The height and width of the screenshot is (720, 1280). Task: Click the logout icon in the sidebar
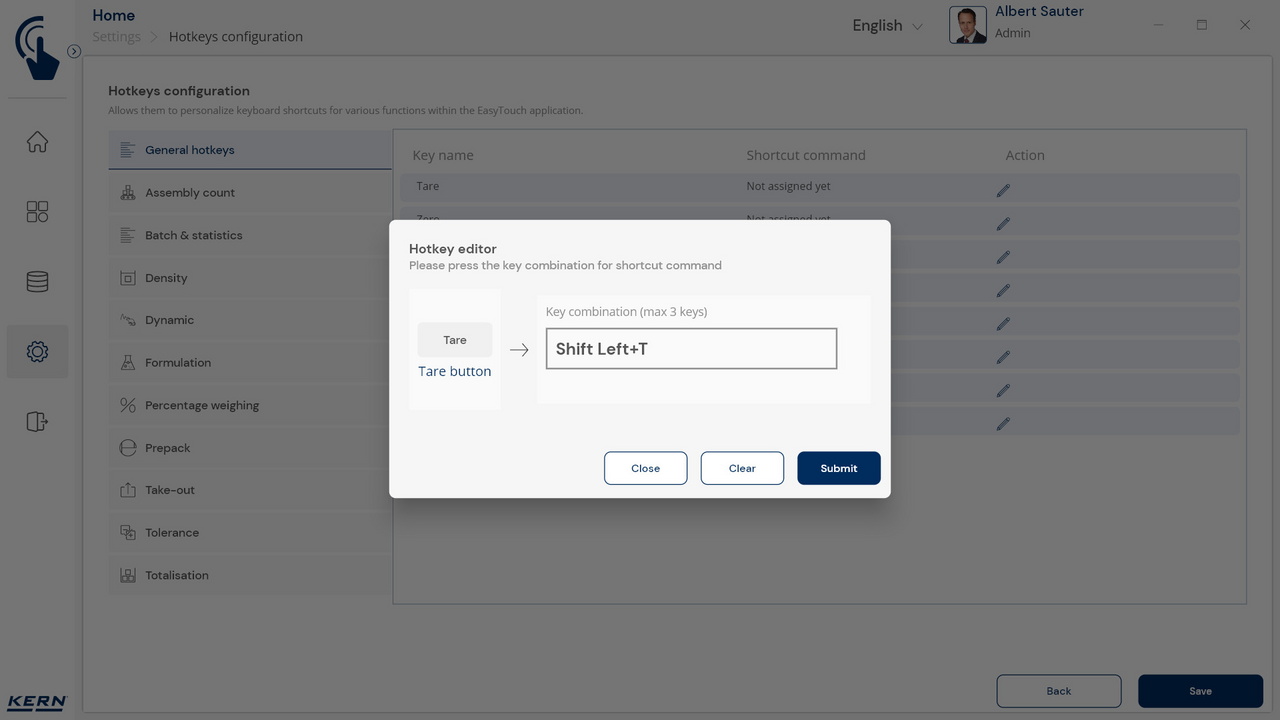[37, 421]
